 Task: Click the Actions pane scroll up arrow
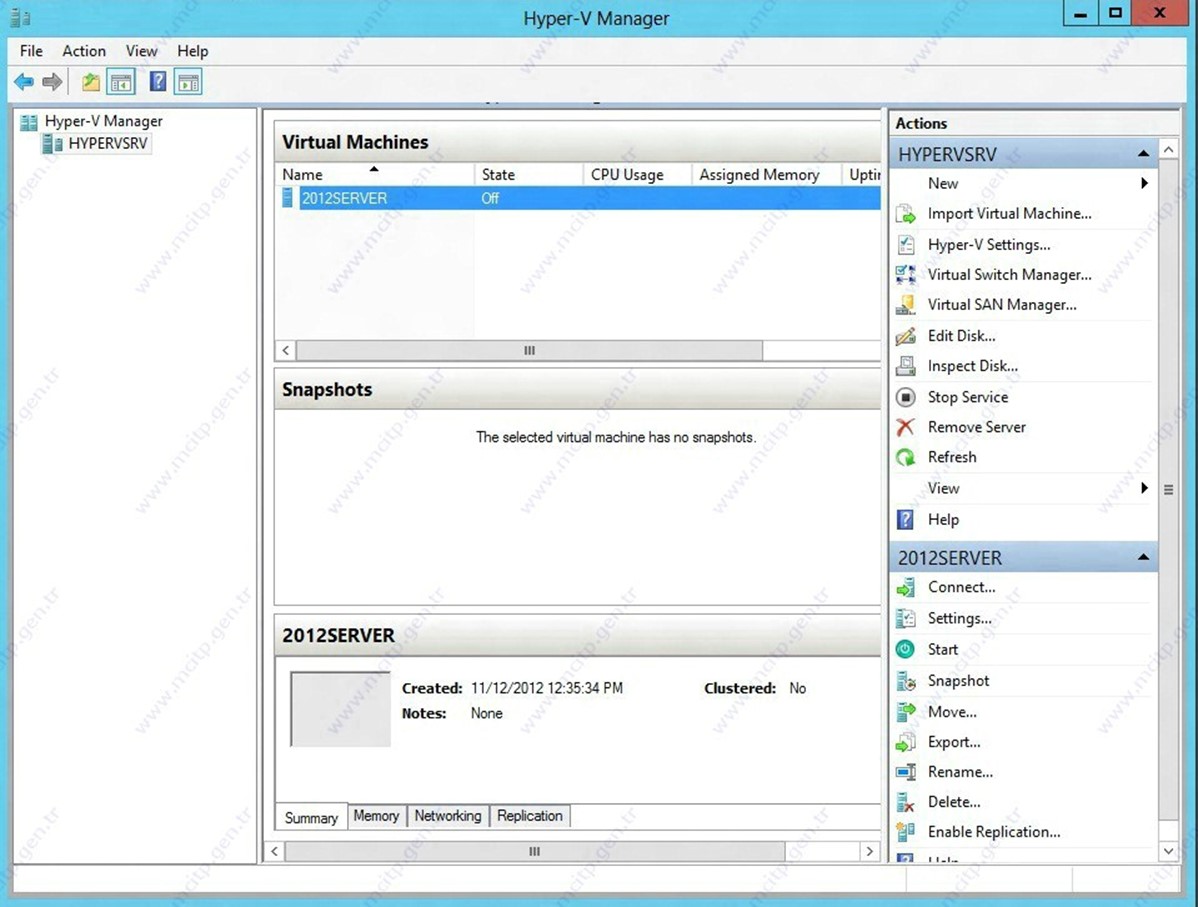[1168, 150]
